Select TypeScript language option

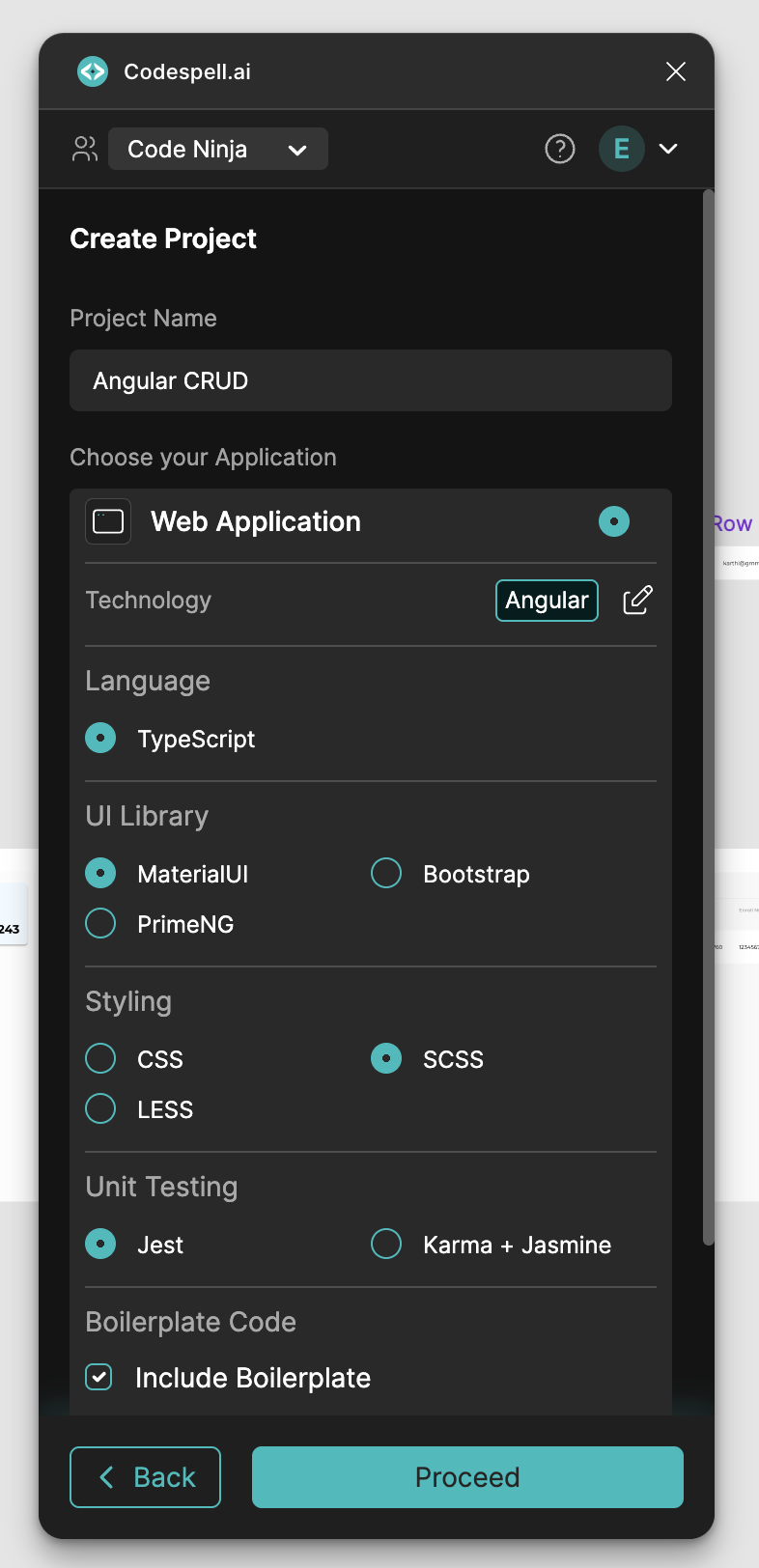[100, 738]
